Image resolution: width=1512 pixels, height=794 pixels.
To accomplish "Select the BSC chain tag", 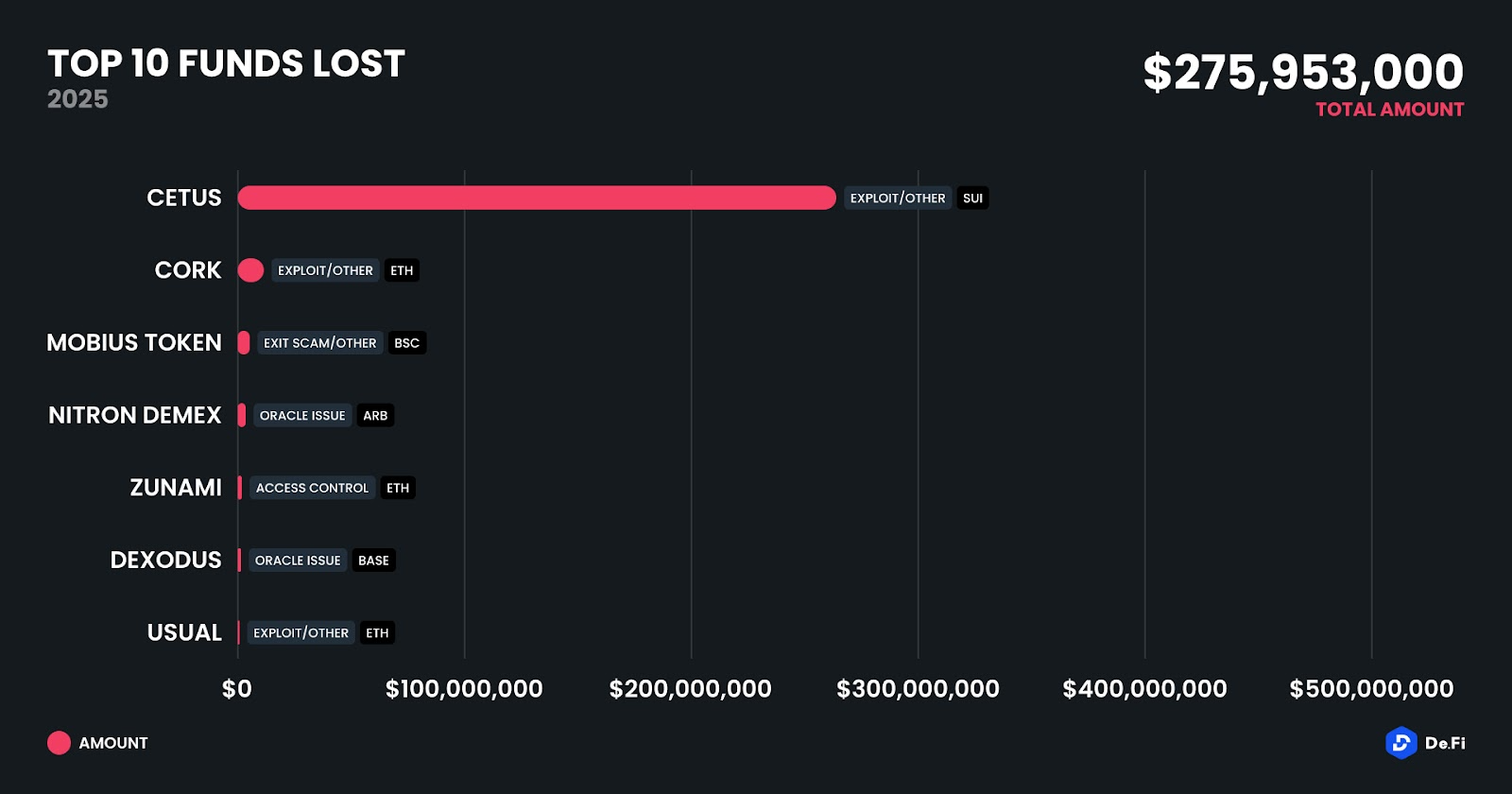I will click(406, 343).
